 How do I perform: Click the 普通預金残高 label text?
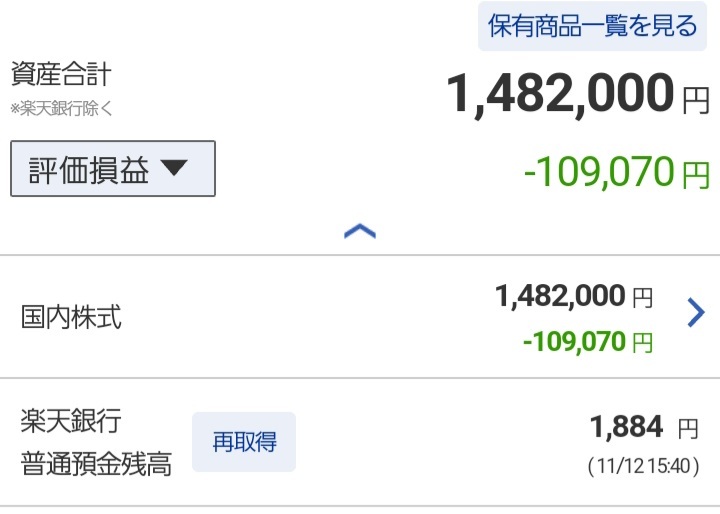96,464
